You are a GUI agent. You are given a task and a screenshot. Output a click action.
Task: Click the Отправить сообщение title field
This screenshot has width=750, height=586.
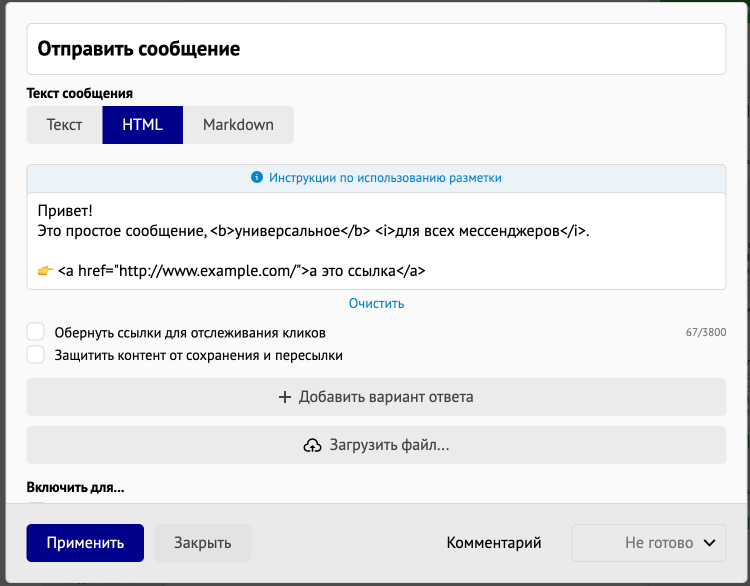pyautogui.click(x=376, y=49)
